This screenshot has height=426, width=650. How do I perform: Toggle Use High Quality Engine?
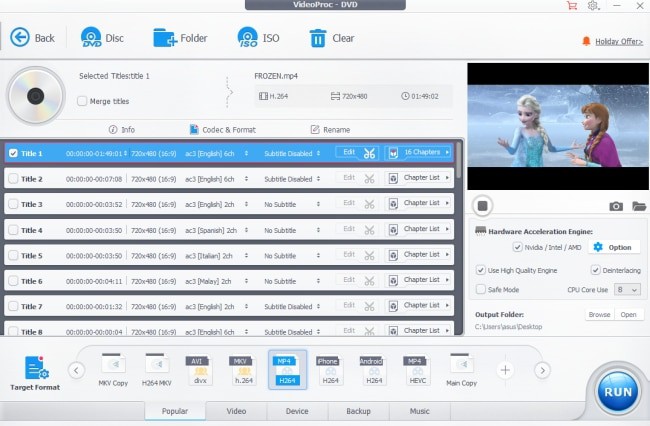[480, 270]
